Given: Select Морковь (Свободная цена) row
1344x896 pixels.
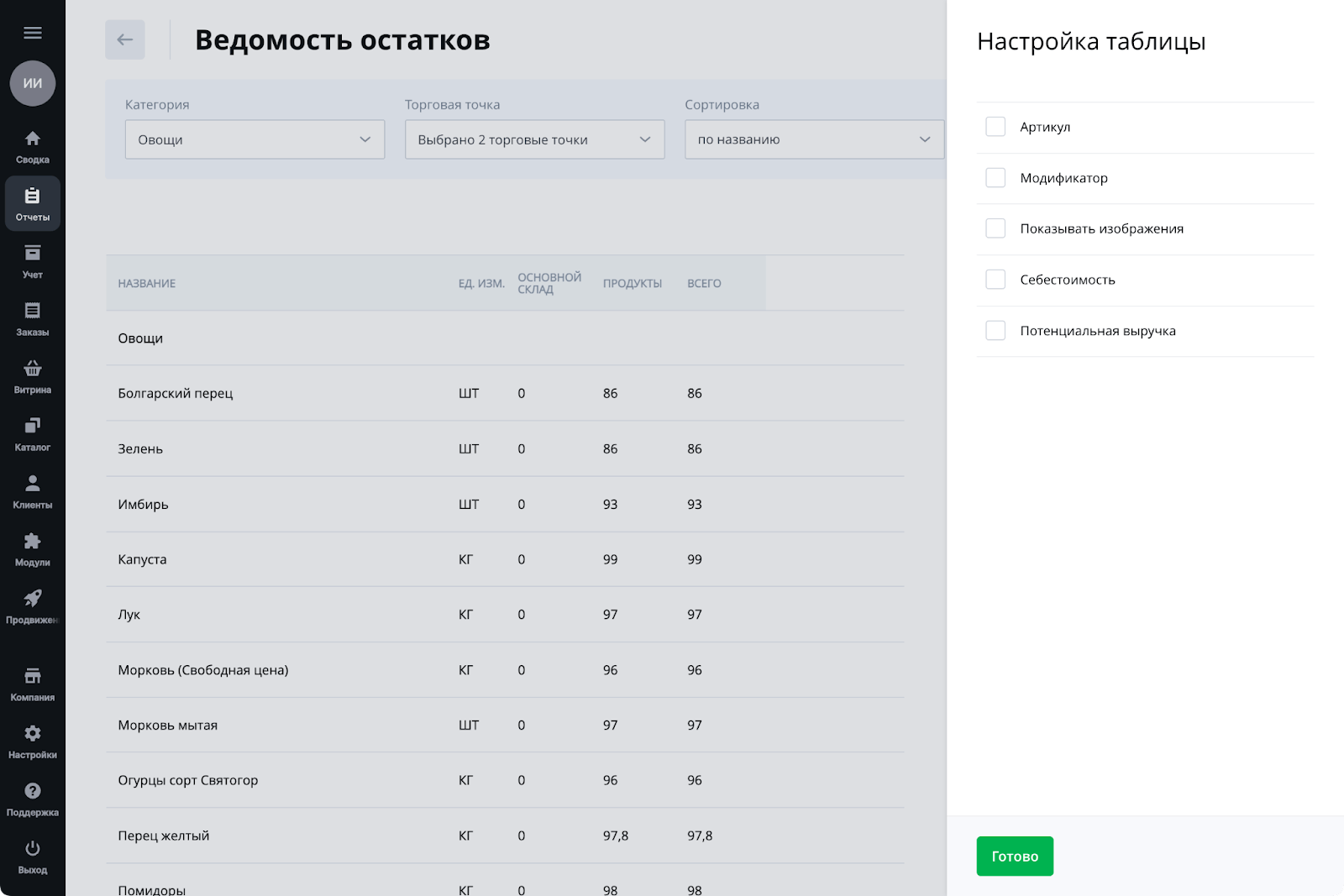Looking at the screenshot, I should point(505,670).
